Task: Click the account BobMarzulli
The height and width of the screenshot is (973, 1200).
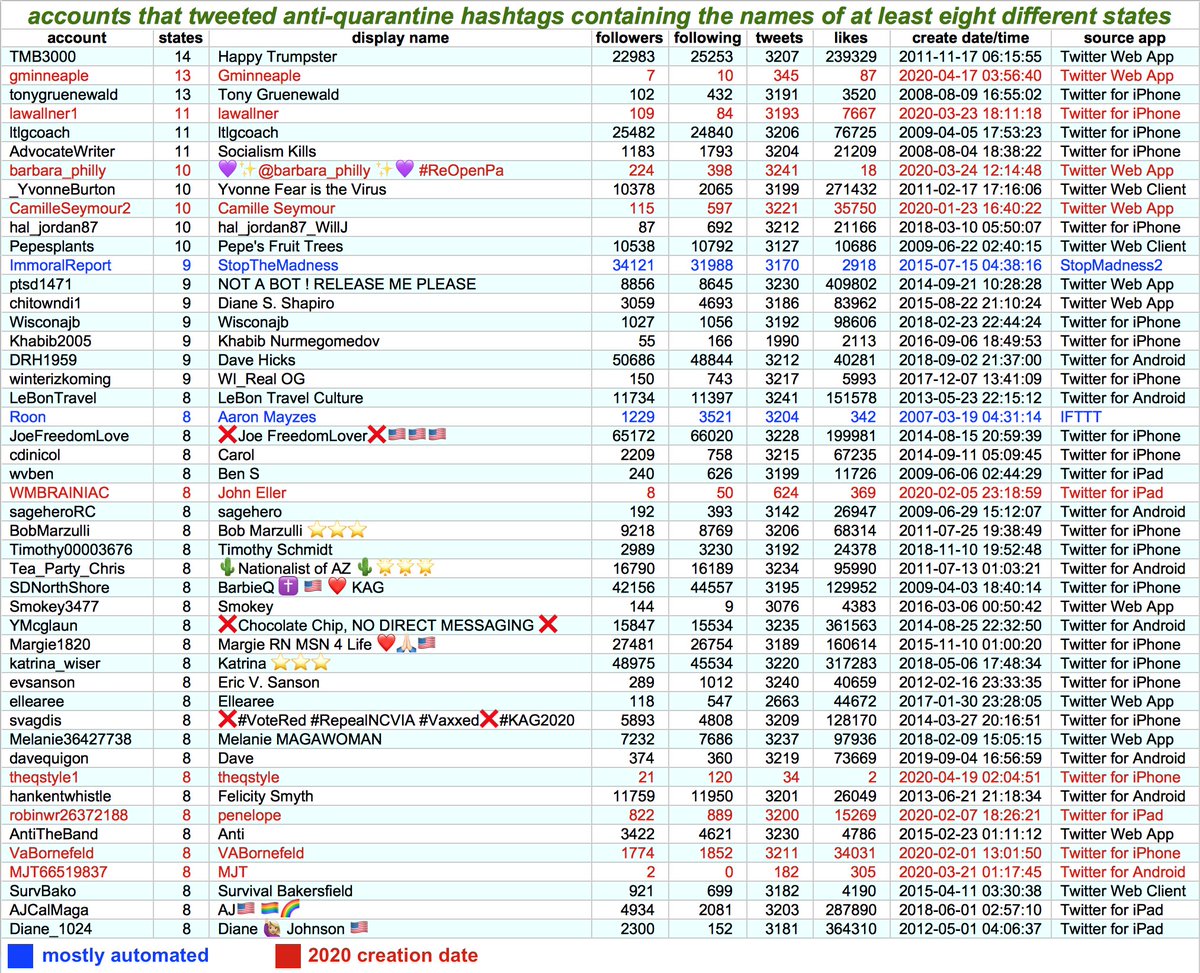Action: [x=50, y=531]
